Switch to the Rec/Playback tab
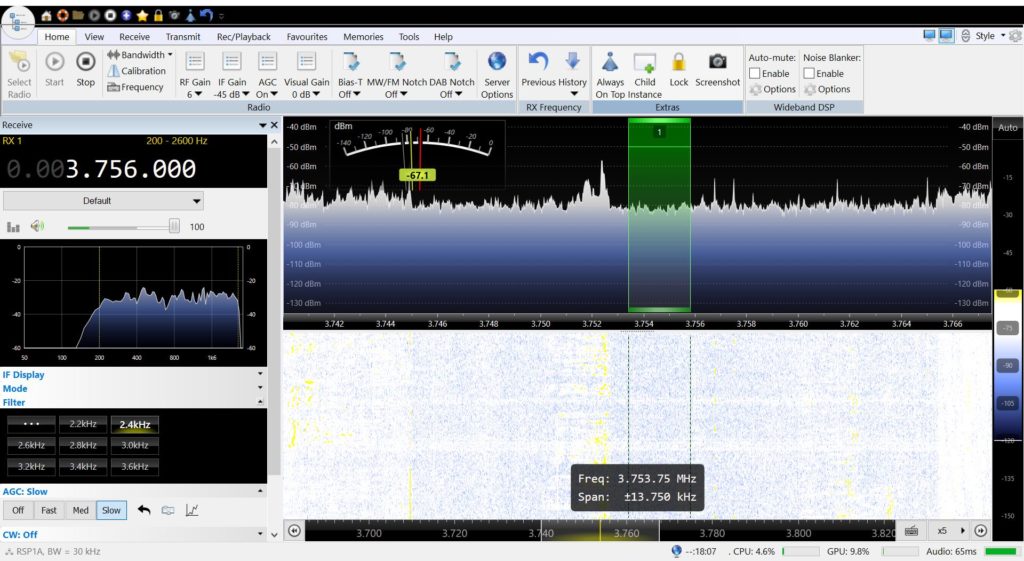1024x561 pixels. click(244, 37)
